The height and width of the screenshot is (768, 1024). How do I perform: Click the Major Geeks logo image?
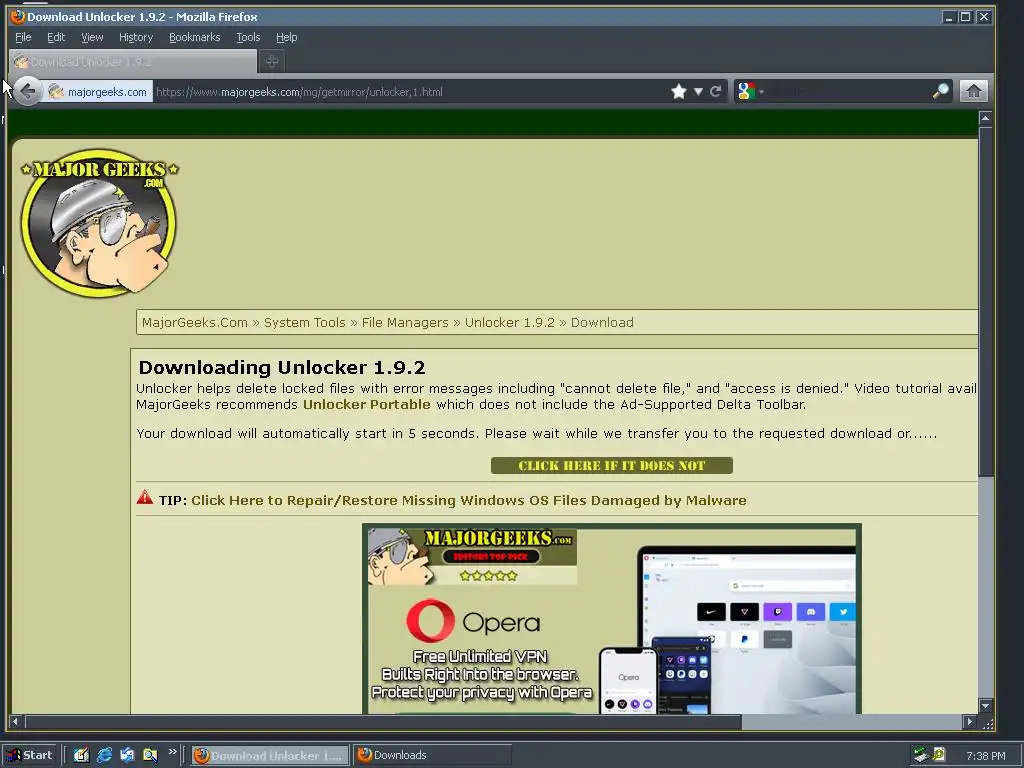(99, 223)
